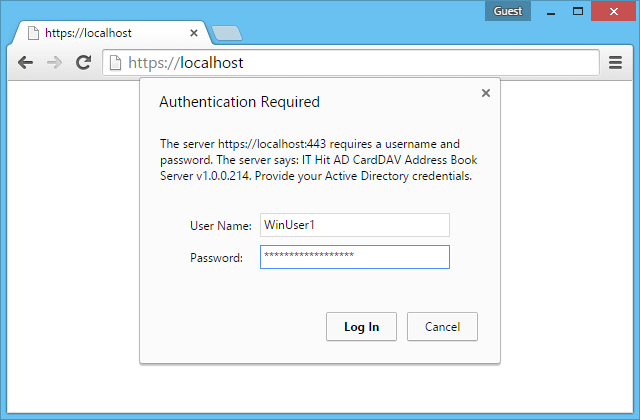This screenshot has width=640, height=420.
Task: Close the https://localhost tab
Action: (194, 33)
